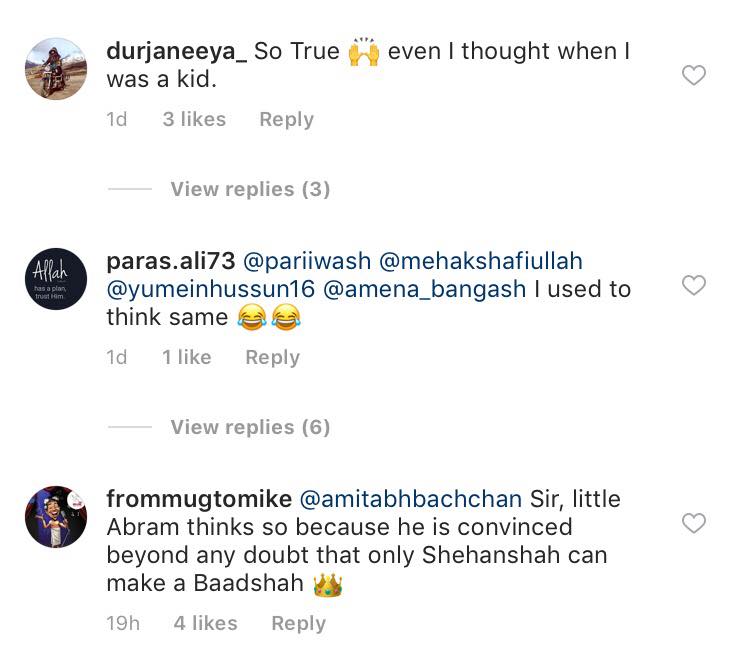This screenshot has height=668, width=750.
Task: Open the frommugtomike username link
Action: [199, 499]
